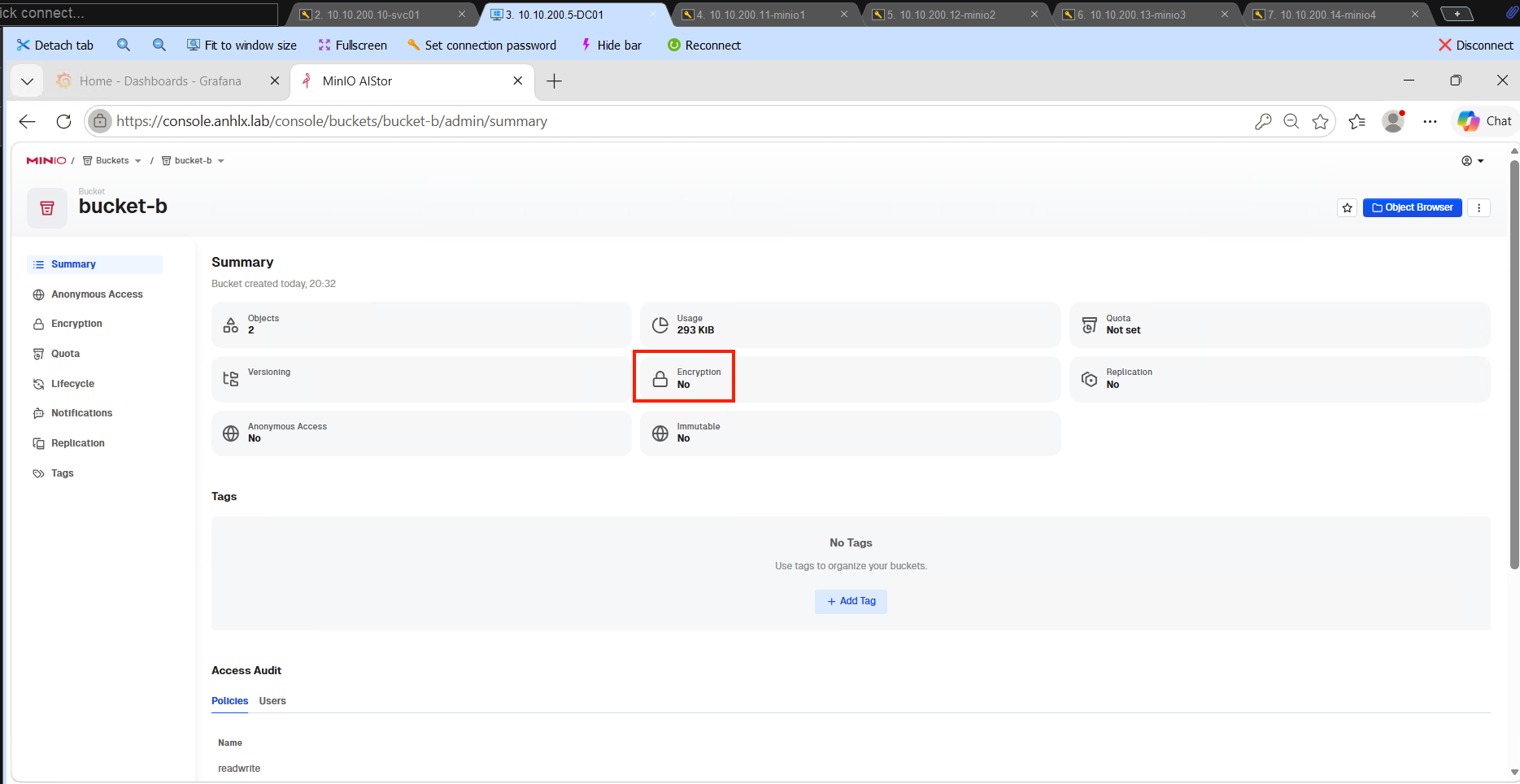
Task: Click Set connection password
Action: 481,46
